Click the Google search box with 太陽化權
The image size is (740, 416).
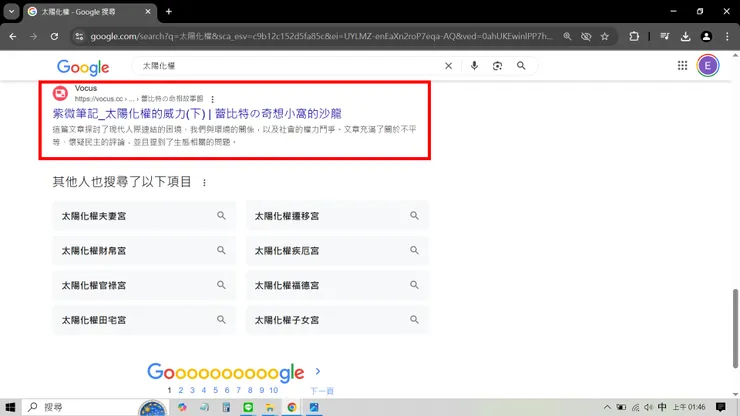pyautogui.click(x=288, y=66)
